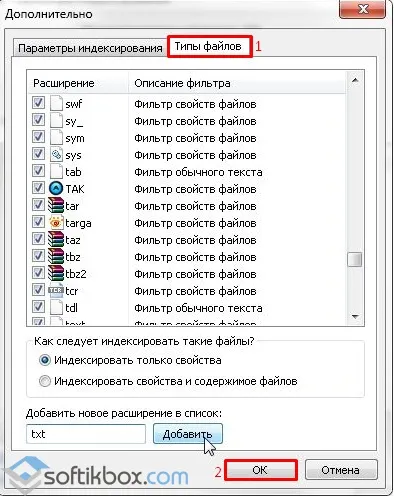Click the tbz2 WinRAR archive icon
Screen dimensions: 394x496
click(56, 274)
